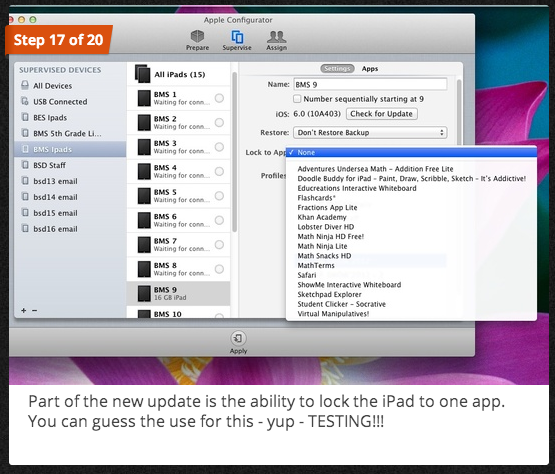
Task: Click the bsd16 email group icon
Action: click(25, 229)
